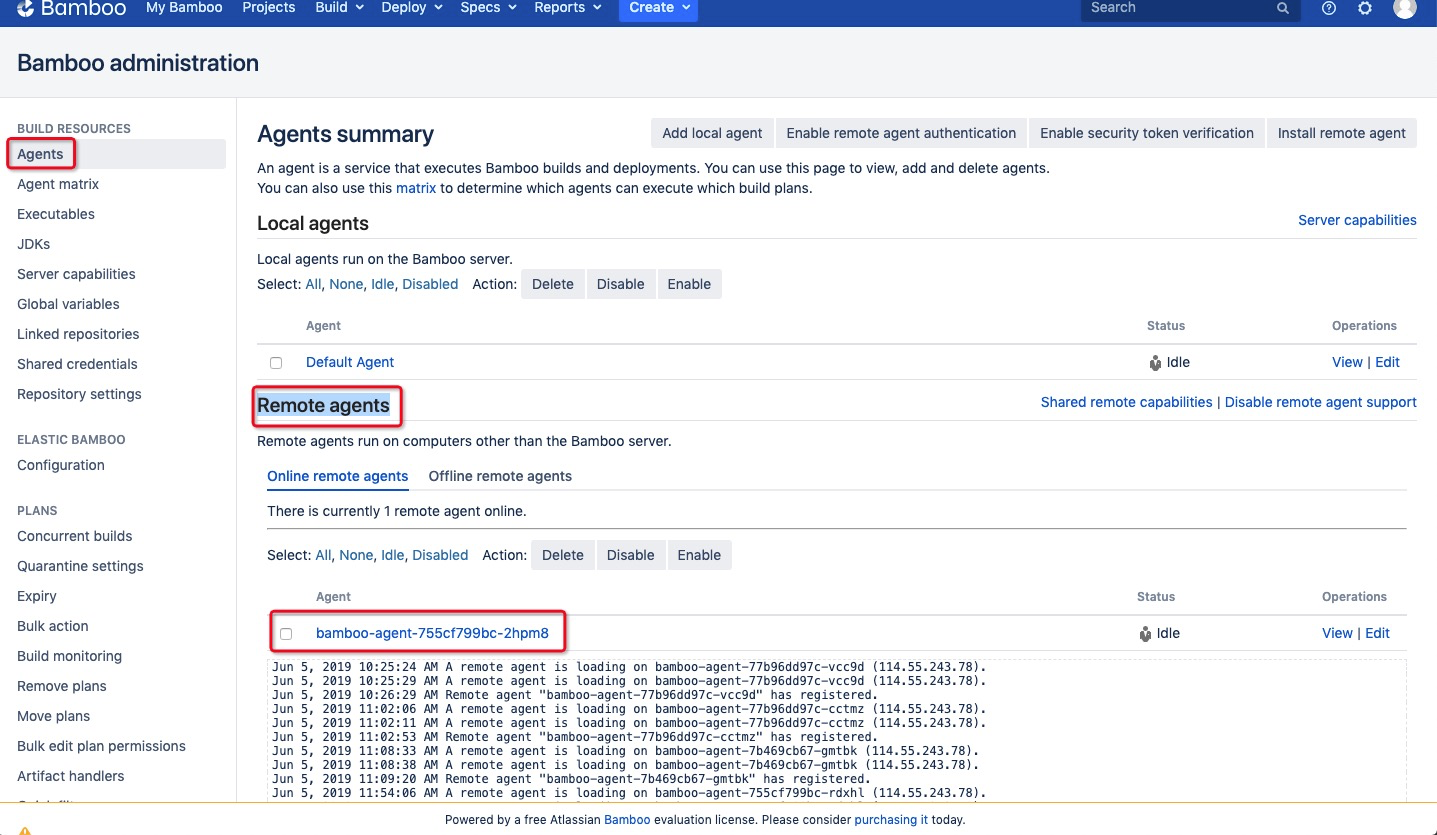Image resolution: width=1437 pixels, height=835 pixels.
Task: Open the Create dropdown button
Action: pos(658,8)
